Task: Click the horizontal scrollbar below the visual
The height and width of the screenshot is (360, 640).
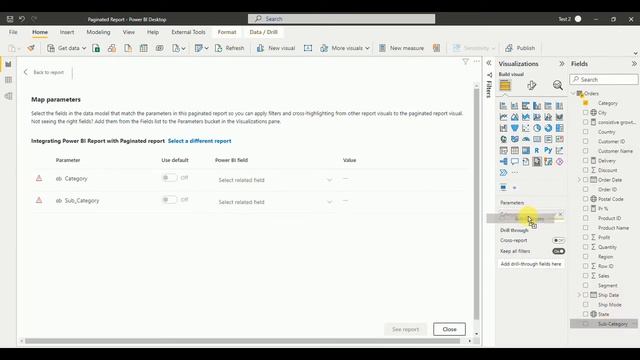Action: (242, 341)
